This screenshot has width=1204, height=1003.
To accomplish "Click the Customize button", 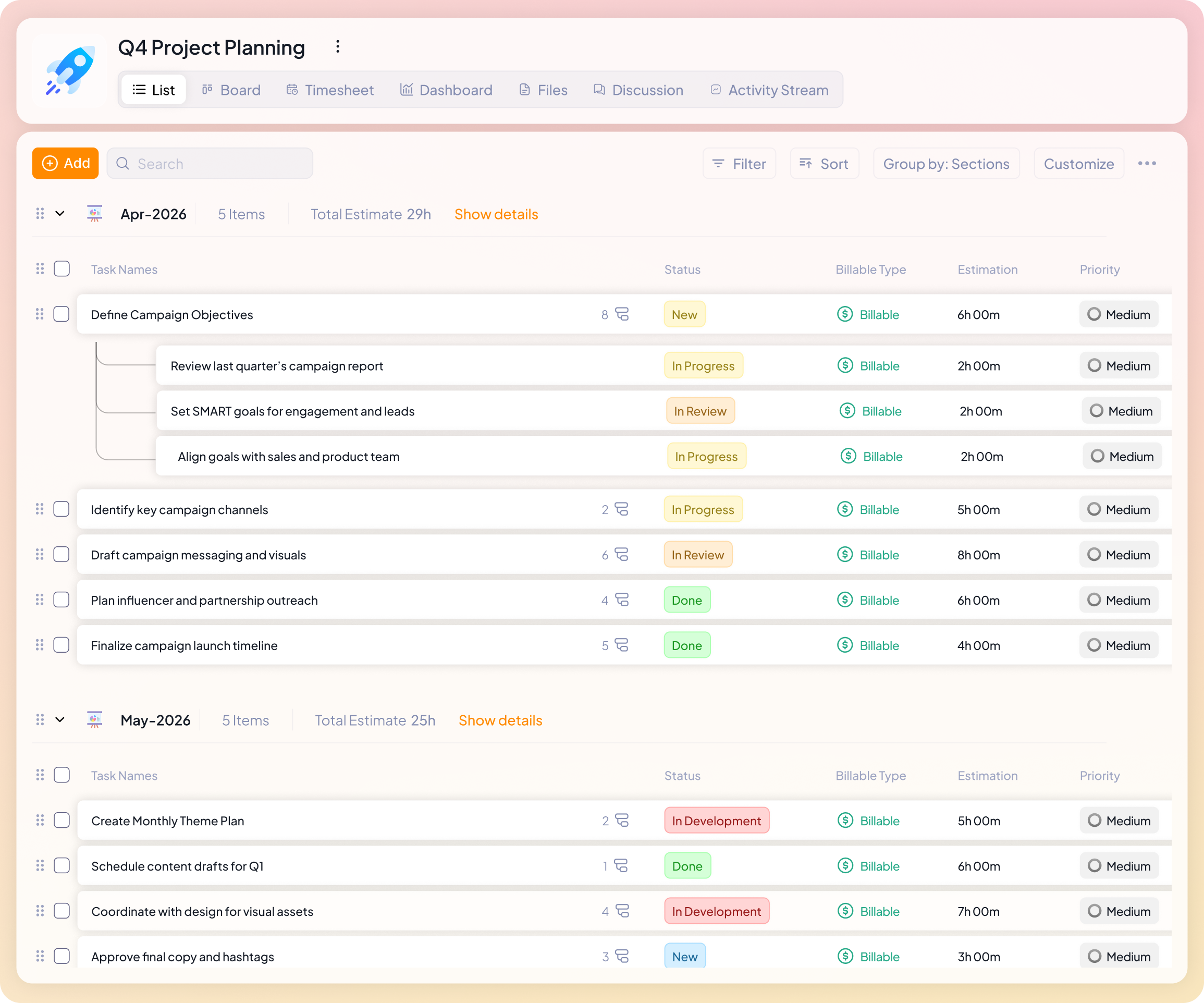I will (x=1078, y=164).
